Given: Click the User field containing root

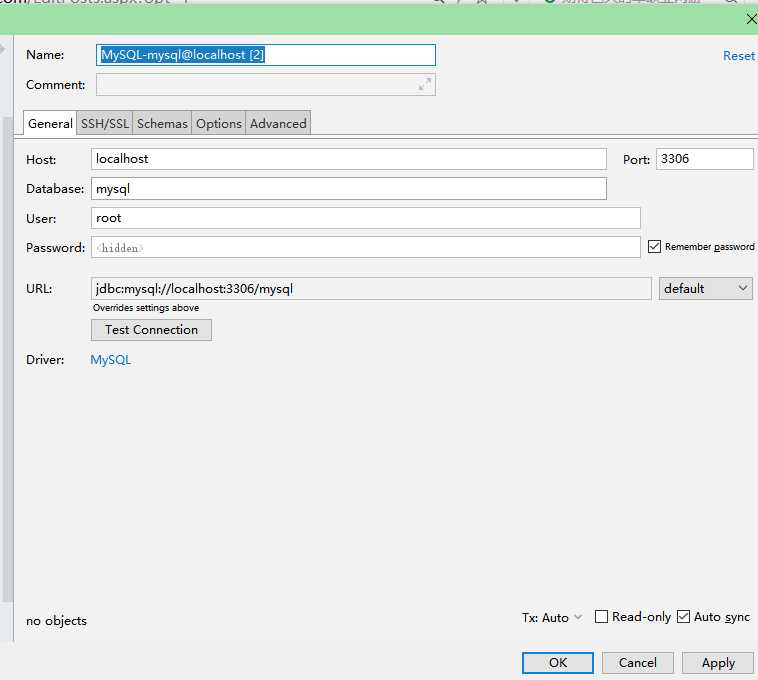Looking at the screenshot, I should click(366, 218).
